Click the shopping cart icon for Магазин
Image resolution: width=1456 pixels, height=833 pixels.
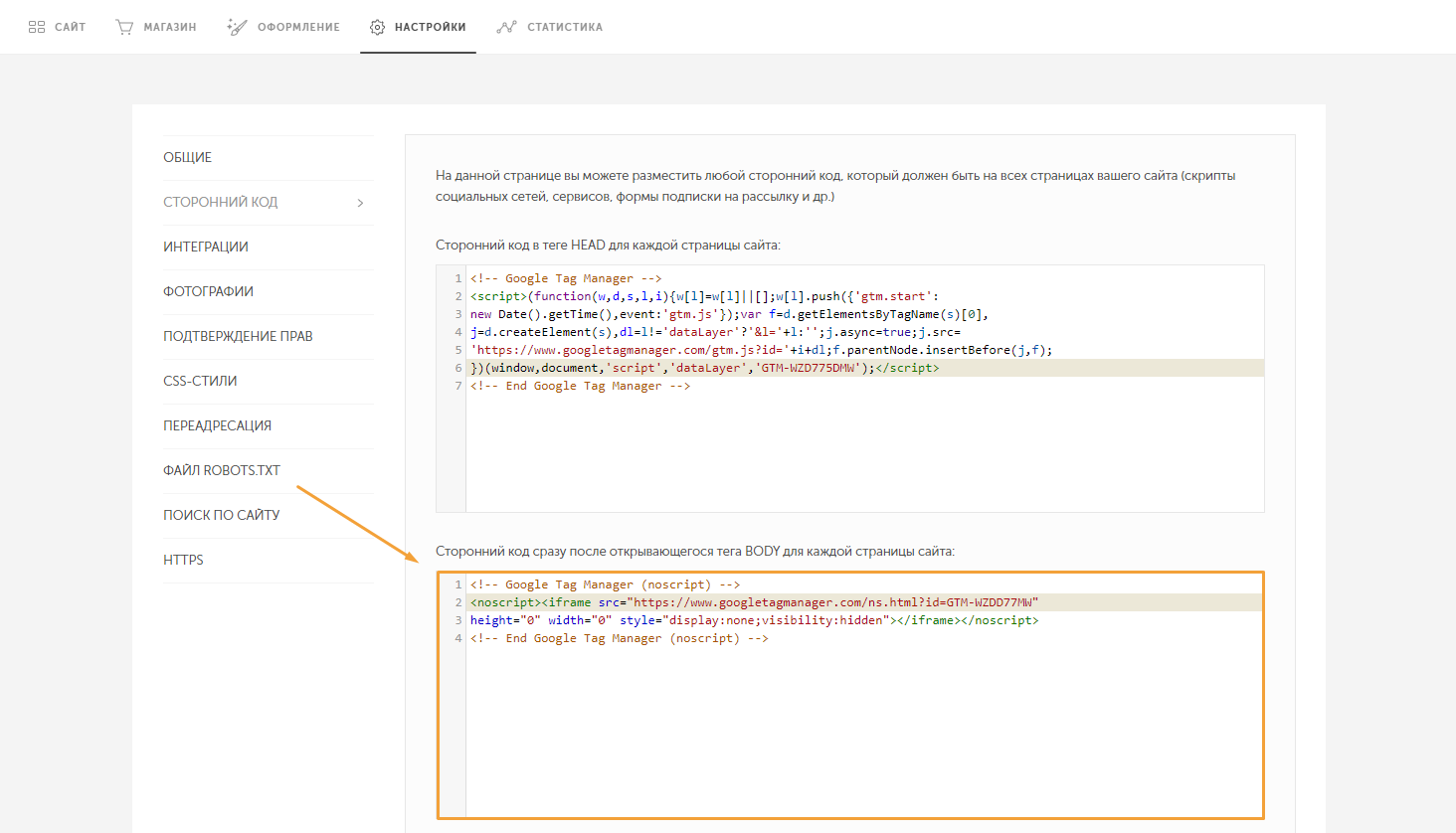[124, 27]
